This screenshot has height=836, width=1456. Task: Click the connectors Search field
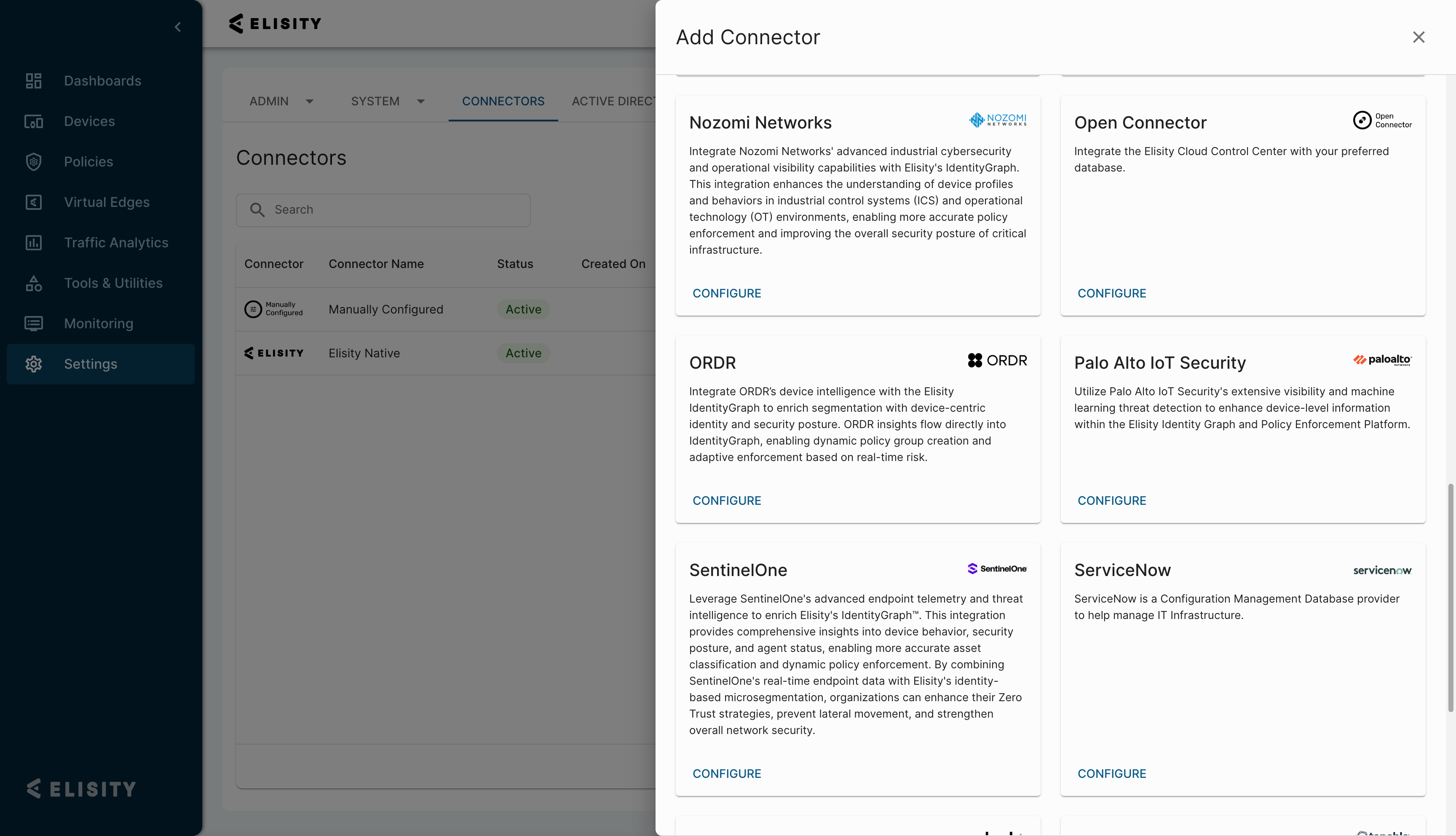[383, 209]
